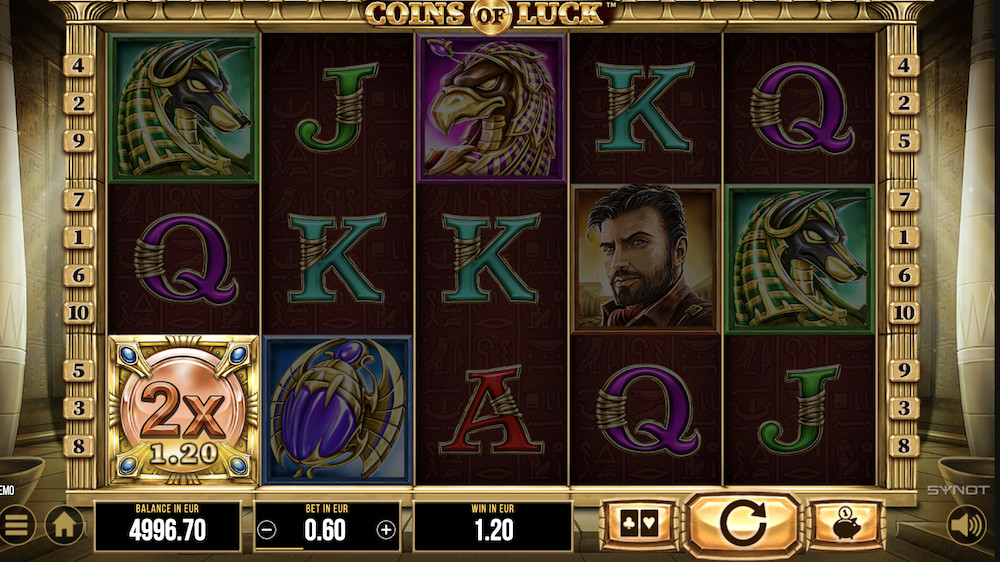
Task: Select payline number 7 on left side
Action: [x=78, y=200]
